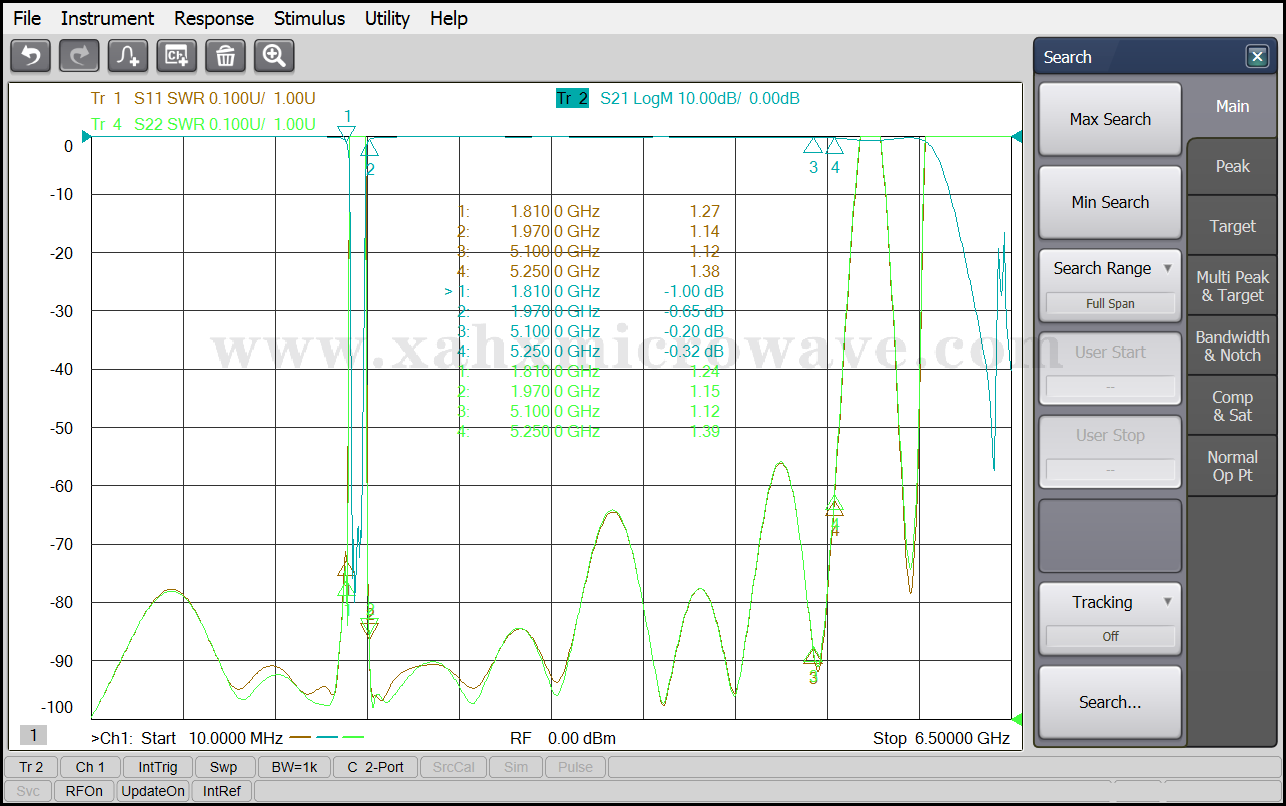Screen dimensions: 1286x806
Task: Click the Sim status bar button
Action: click(x=516, y=767)
